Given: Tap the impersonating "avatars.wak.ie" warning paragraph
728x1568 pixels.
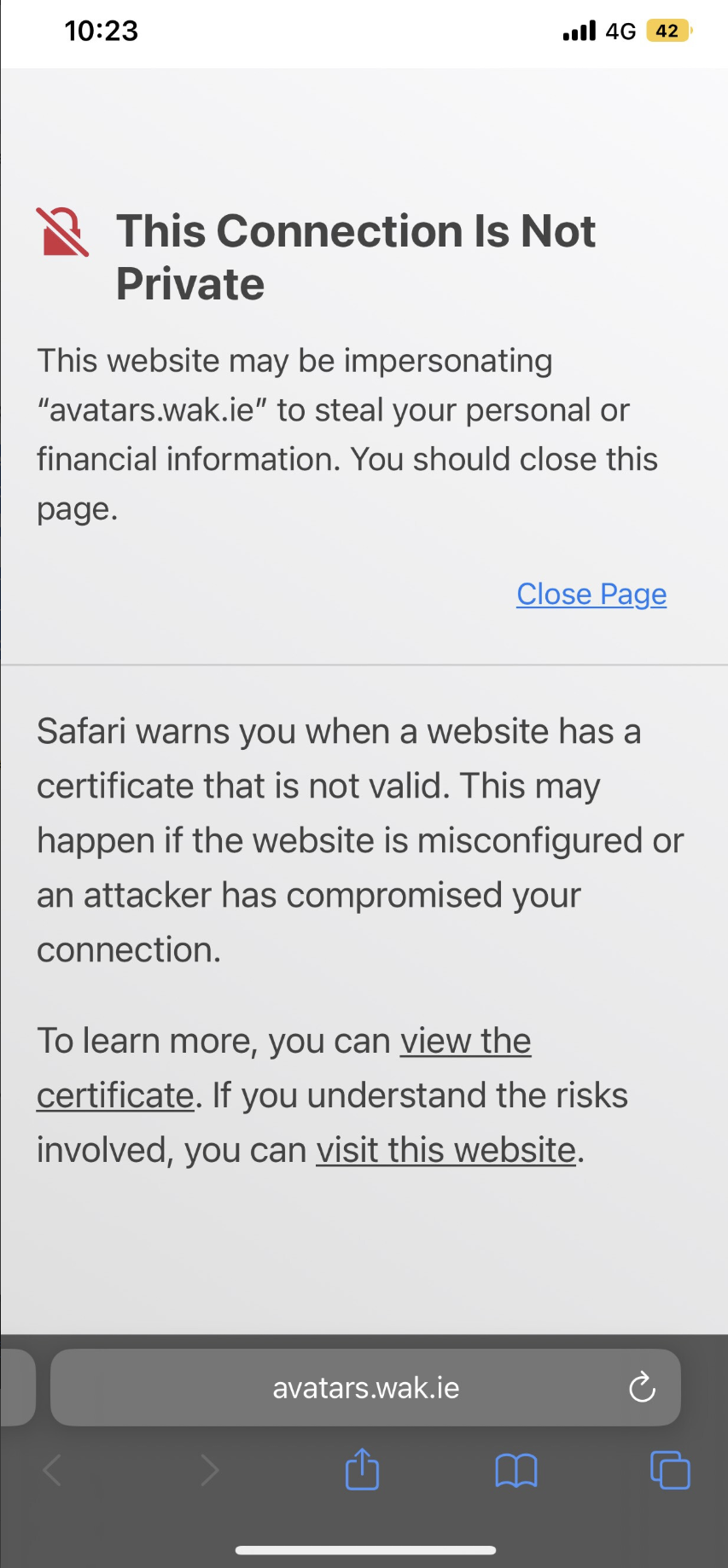Looking at the screenshot, I should coord(347,434).
